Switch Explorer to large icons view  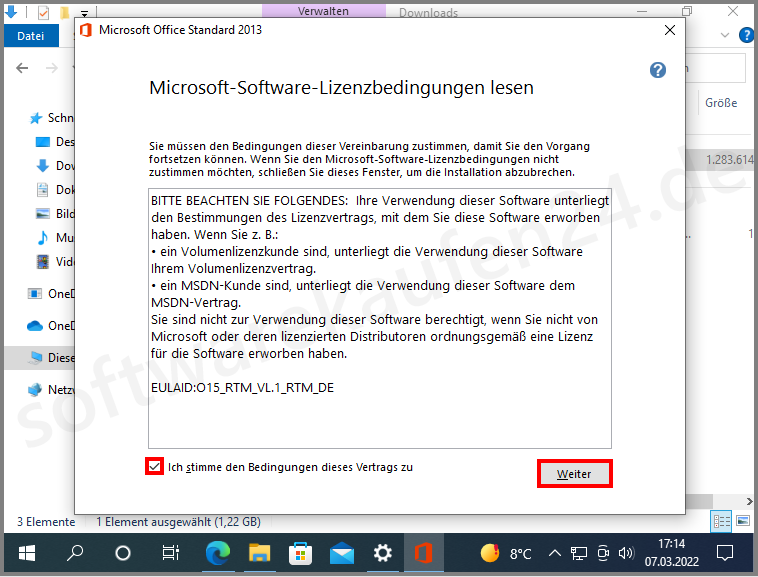[x=743, y=521]
